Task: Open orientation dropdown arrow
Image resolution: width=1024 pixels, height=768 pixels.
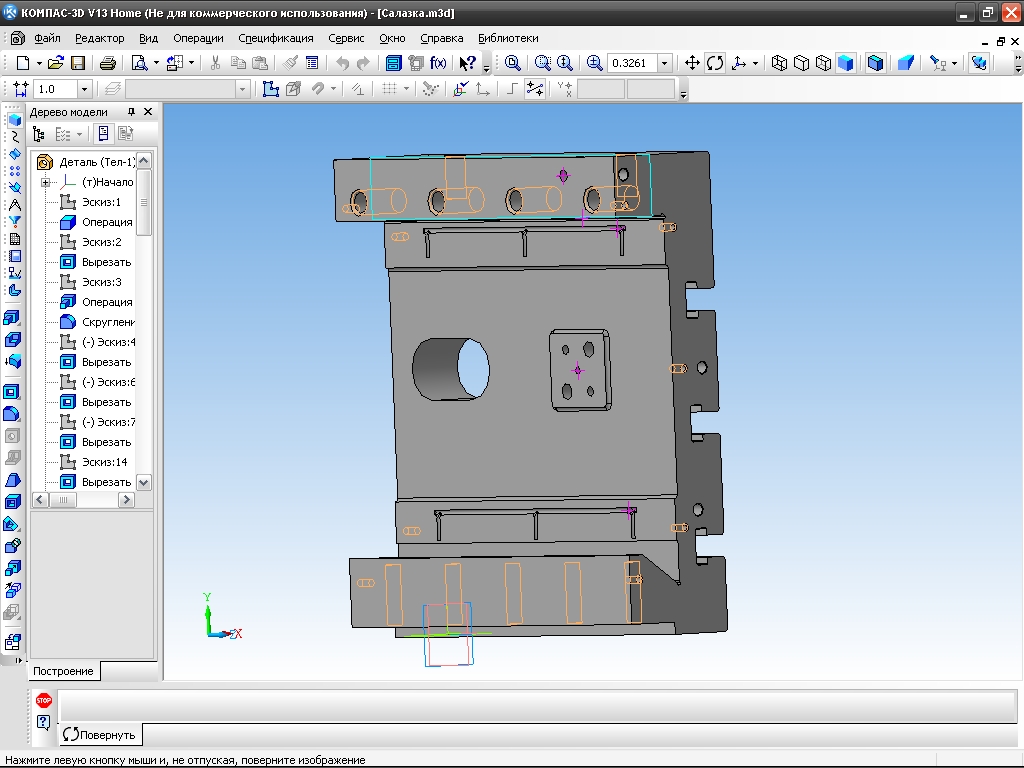Action: click(x=756, y=63)
